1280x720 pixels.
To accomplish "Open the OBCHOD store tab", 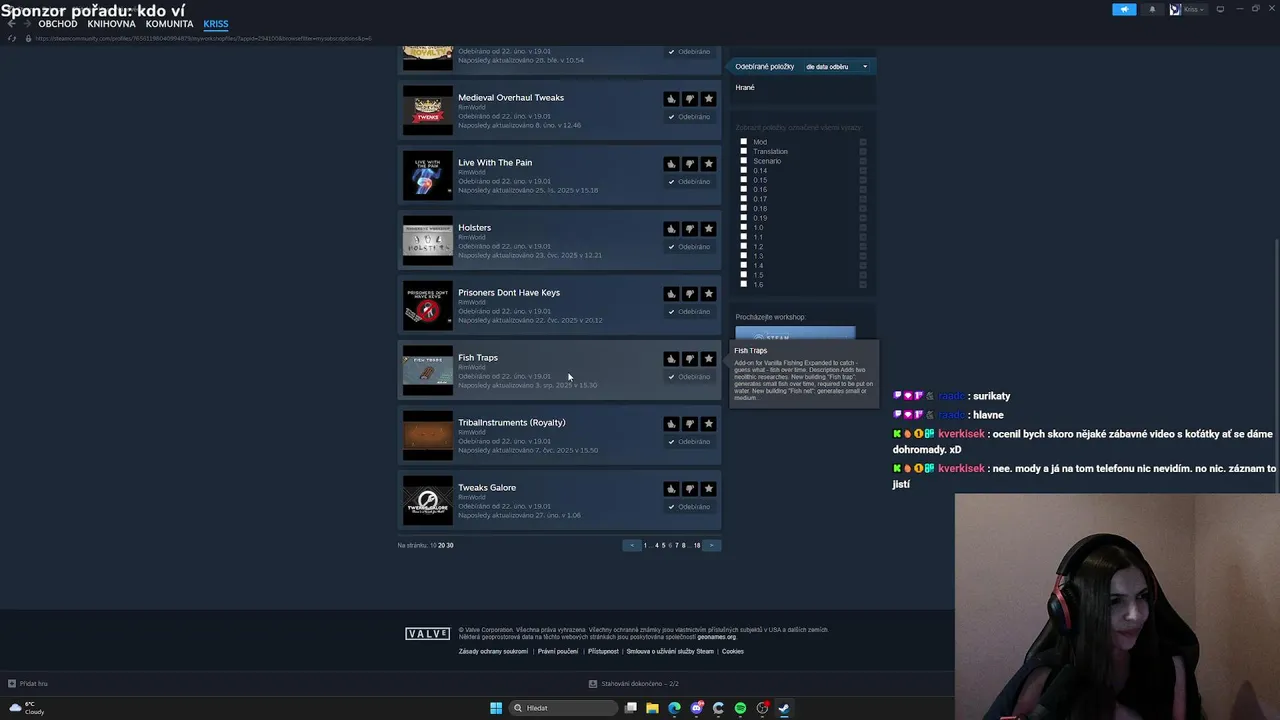I will pos(58,24).
